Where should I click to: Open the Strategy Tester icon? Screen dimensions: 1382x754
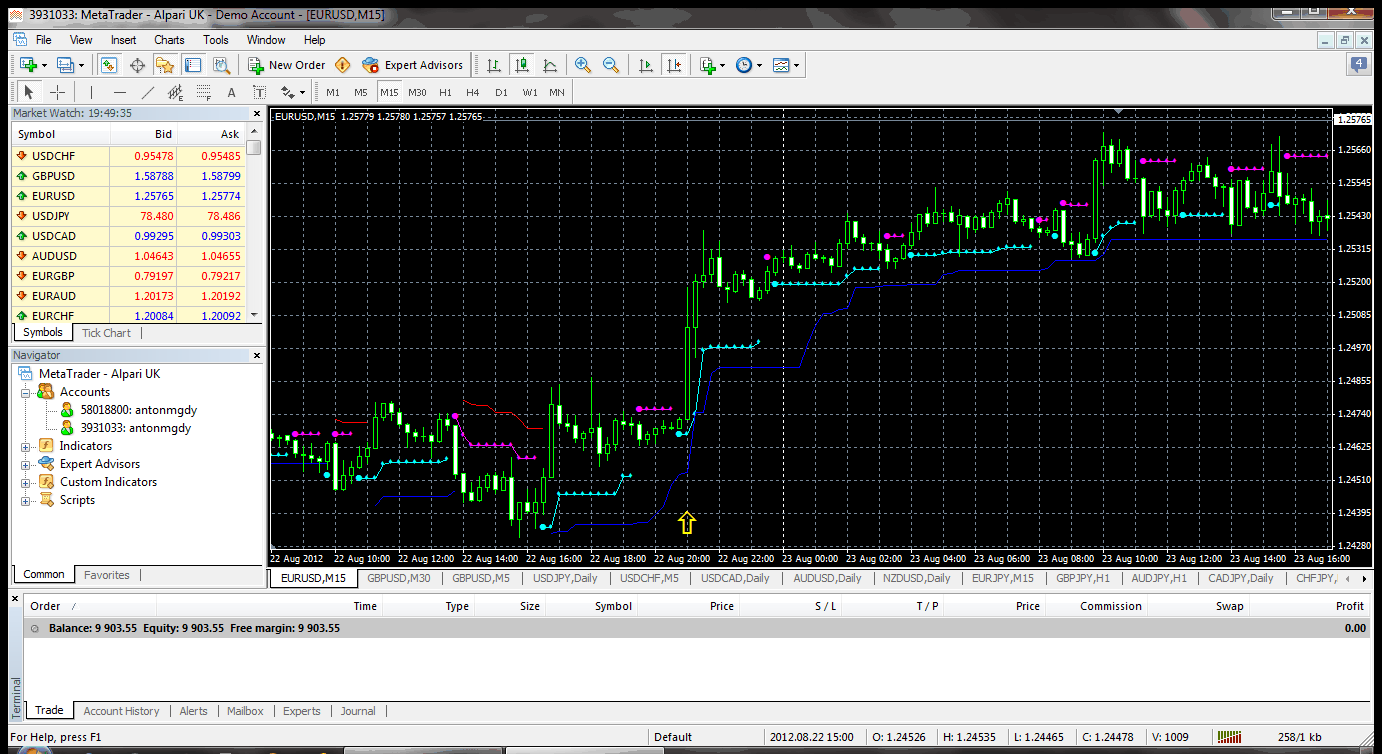tap(221, 65)
